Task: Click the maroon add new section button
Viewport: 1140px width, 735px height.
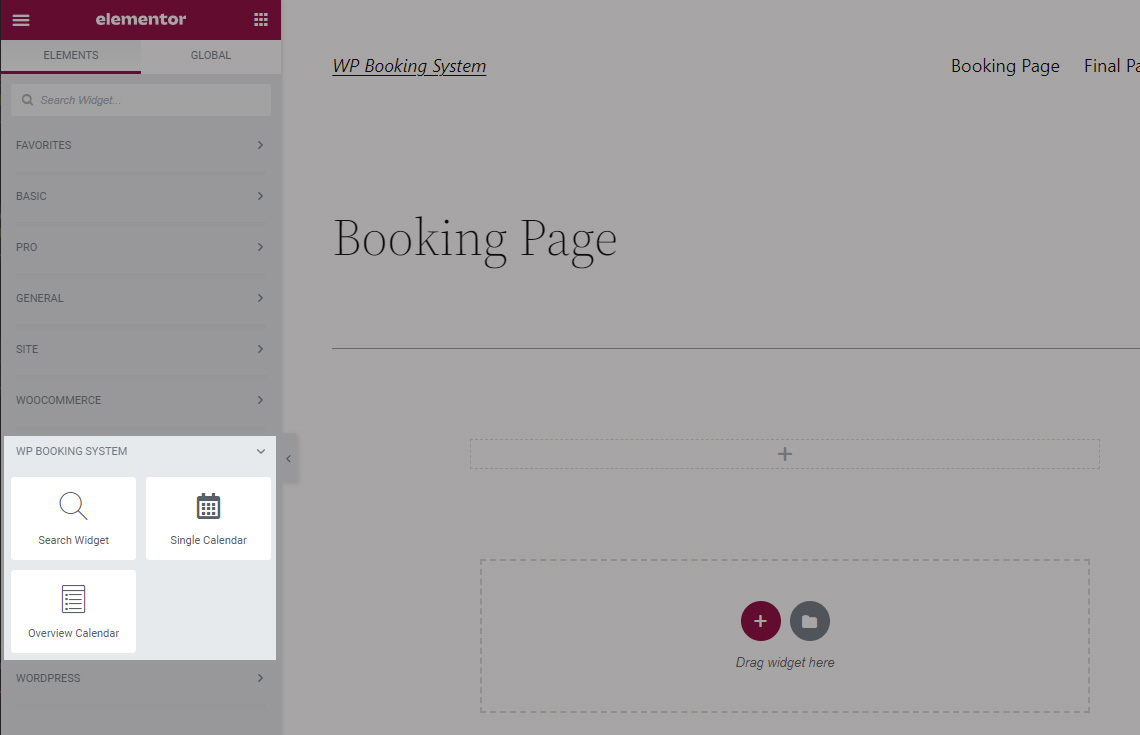Action: [x=760, y=621]
